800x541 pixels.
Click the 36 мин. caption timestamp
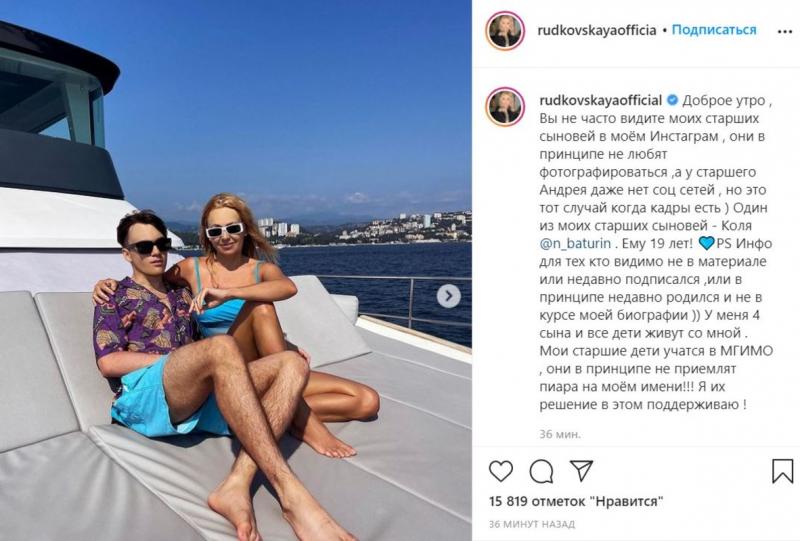tap(560, 434)
